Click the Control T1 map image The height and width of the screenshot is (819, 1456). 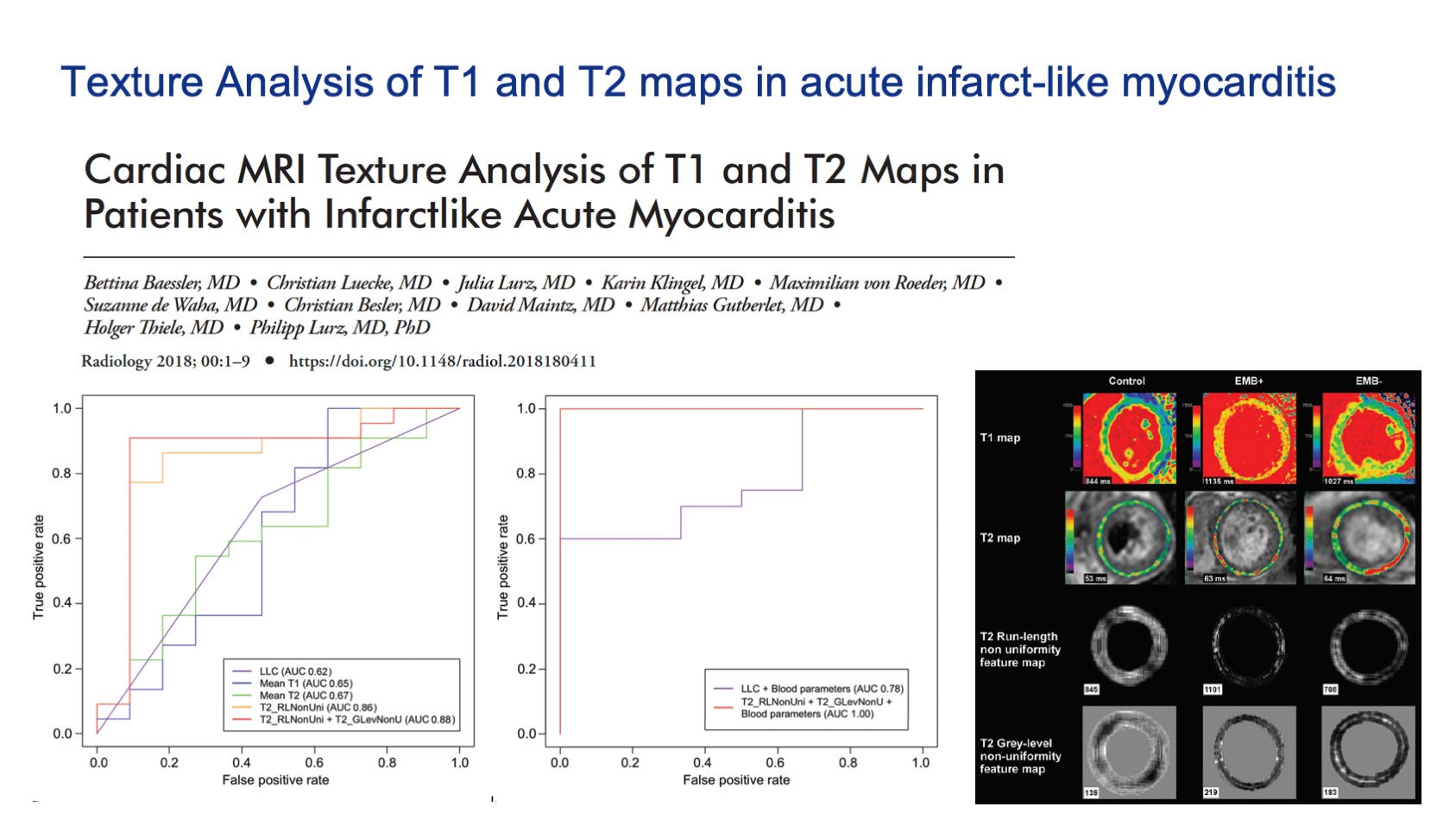[x=1129, y=438]
